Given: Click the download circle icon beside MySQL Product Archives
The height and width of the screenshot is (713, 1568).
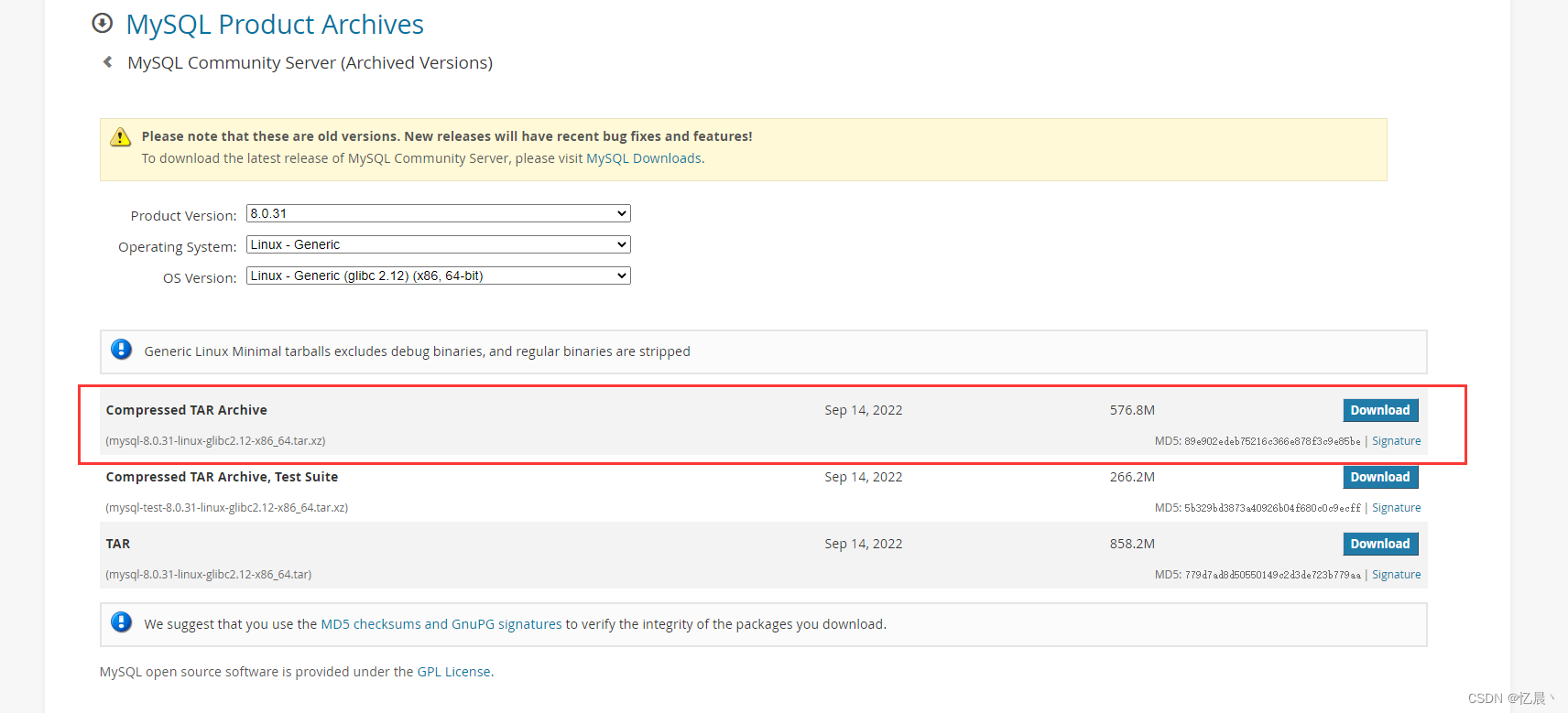Looking at the screenshot, I should click(103, 23).
